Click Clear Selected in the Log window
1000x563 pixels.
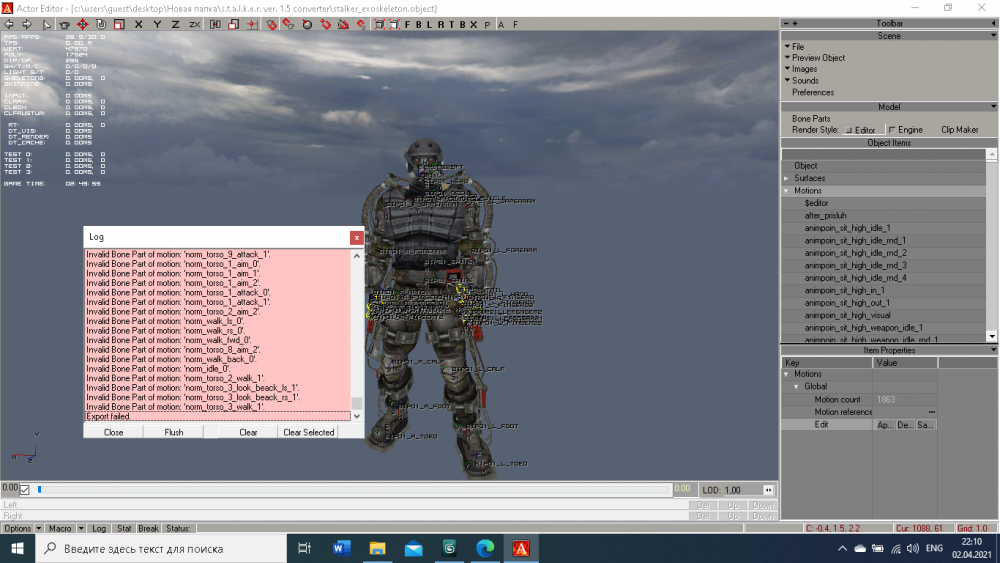tap(309, 432)
